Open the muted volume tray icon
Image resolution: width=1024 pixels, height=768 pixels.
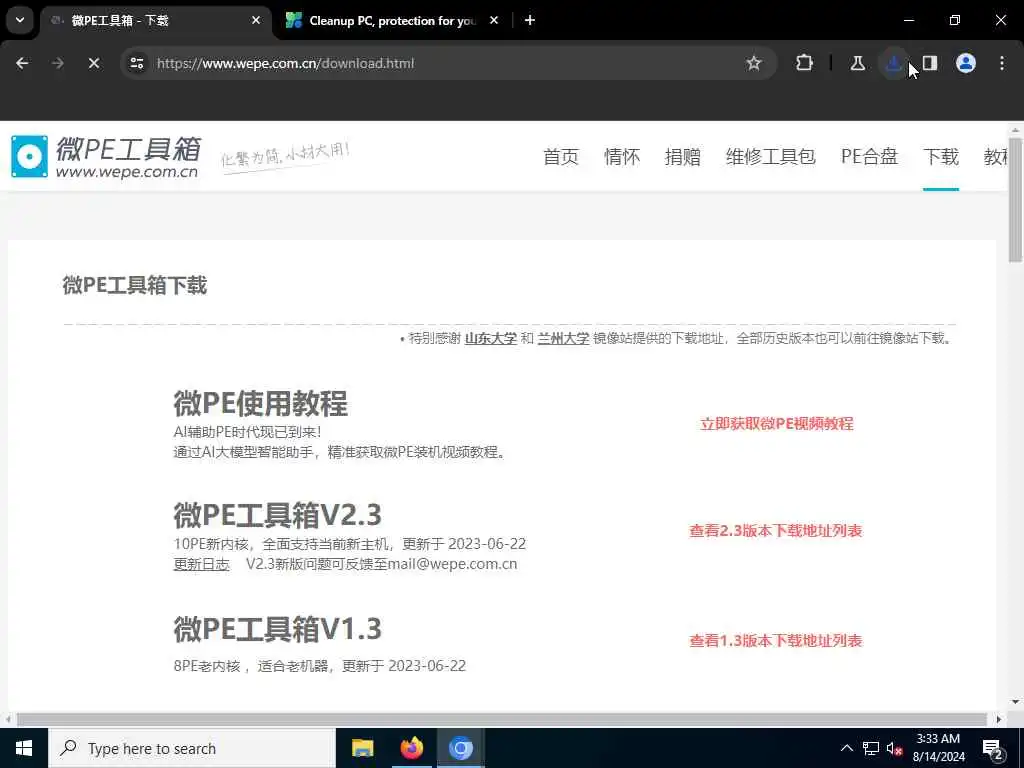pos(894,748)
